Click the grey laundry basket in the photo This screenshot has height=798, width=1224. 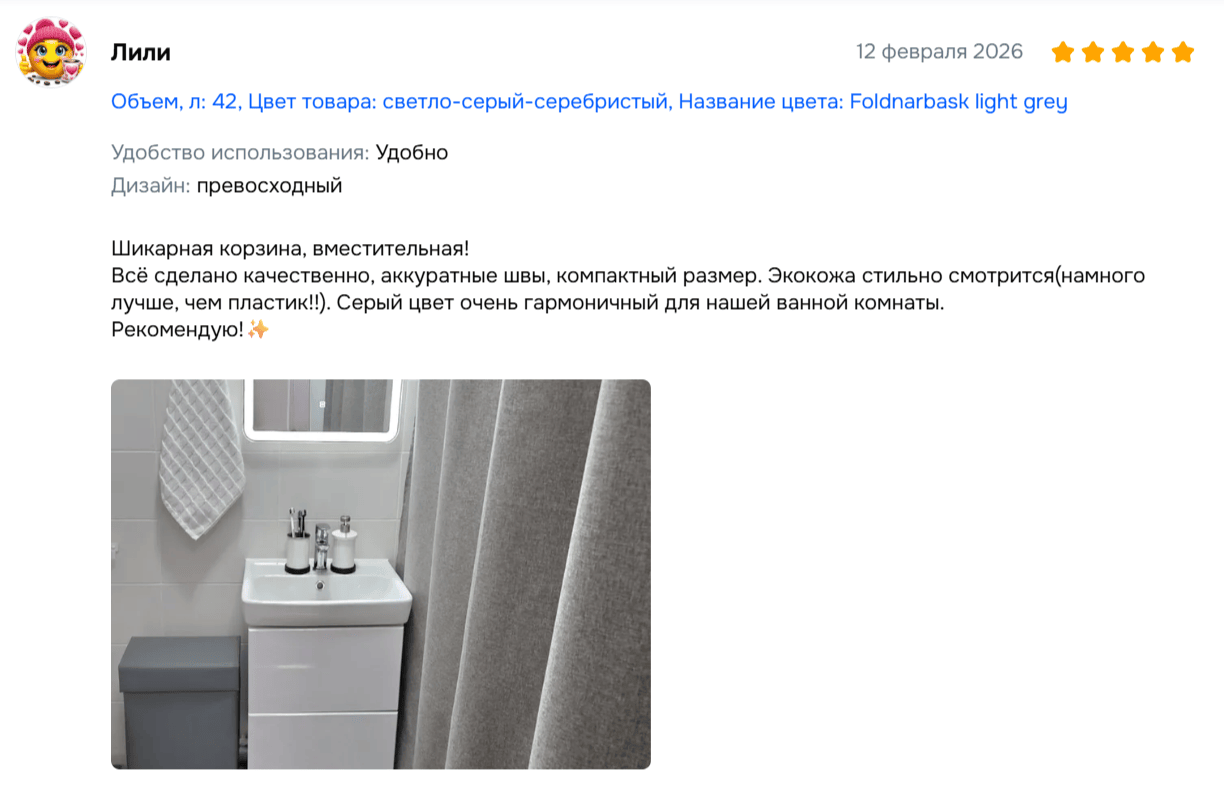click(x=180, y=701)
